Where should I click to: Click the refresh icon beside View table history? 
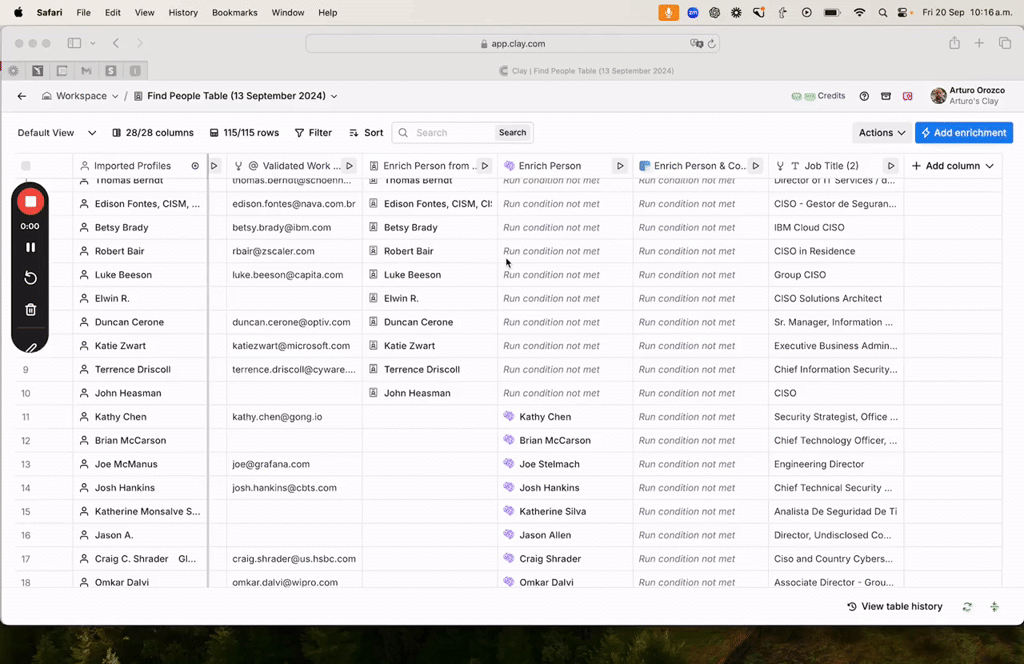point(967,607)
